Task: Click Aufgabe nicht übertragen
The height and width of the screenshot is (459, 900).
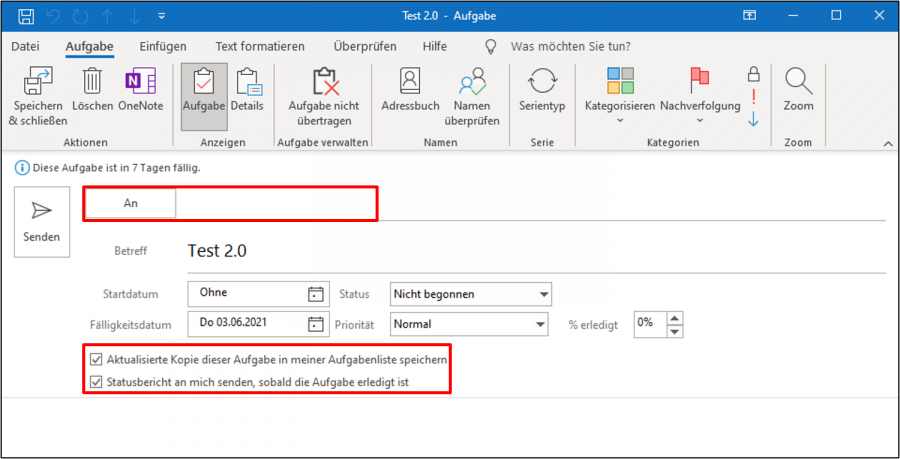Action: pyautogui.click(x=324, y=96)
